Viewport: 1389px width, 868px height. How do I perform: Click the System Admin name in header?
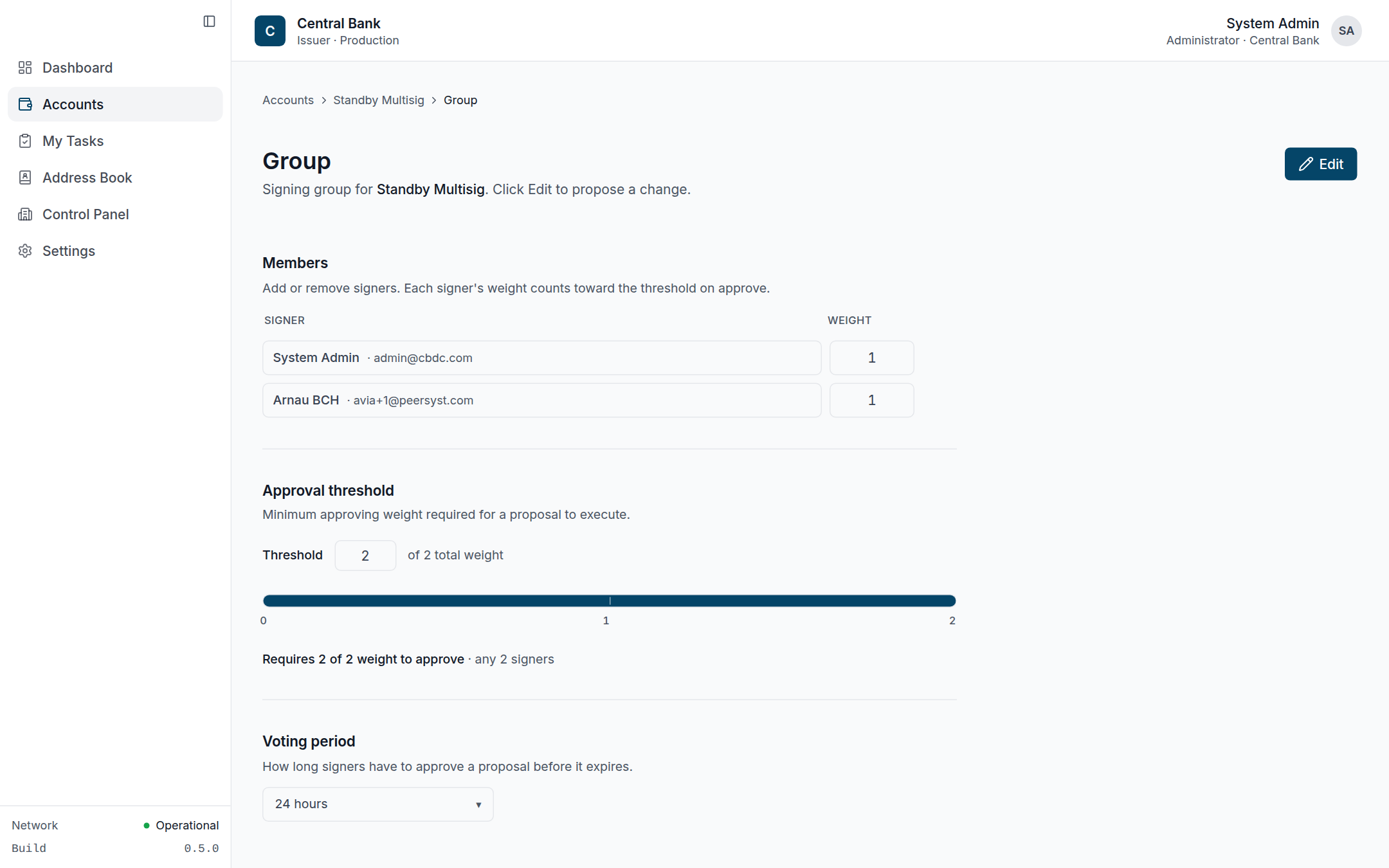point(1273,23)
